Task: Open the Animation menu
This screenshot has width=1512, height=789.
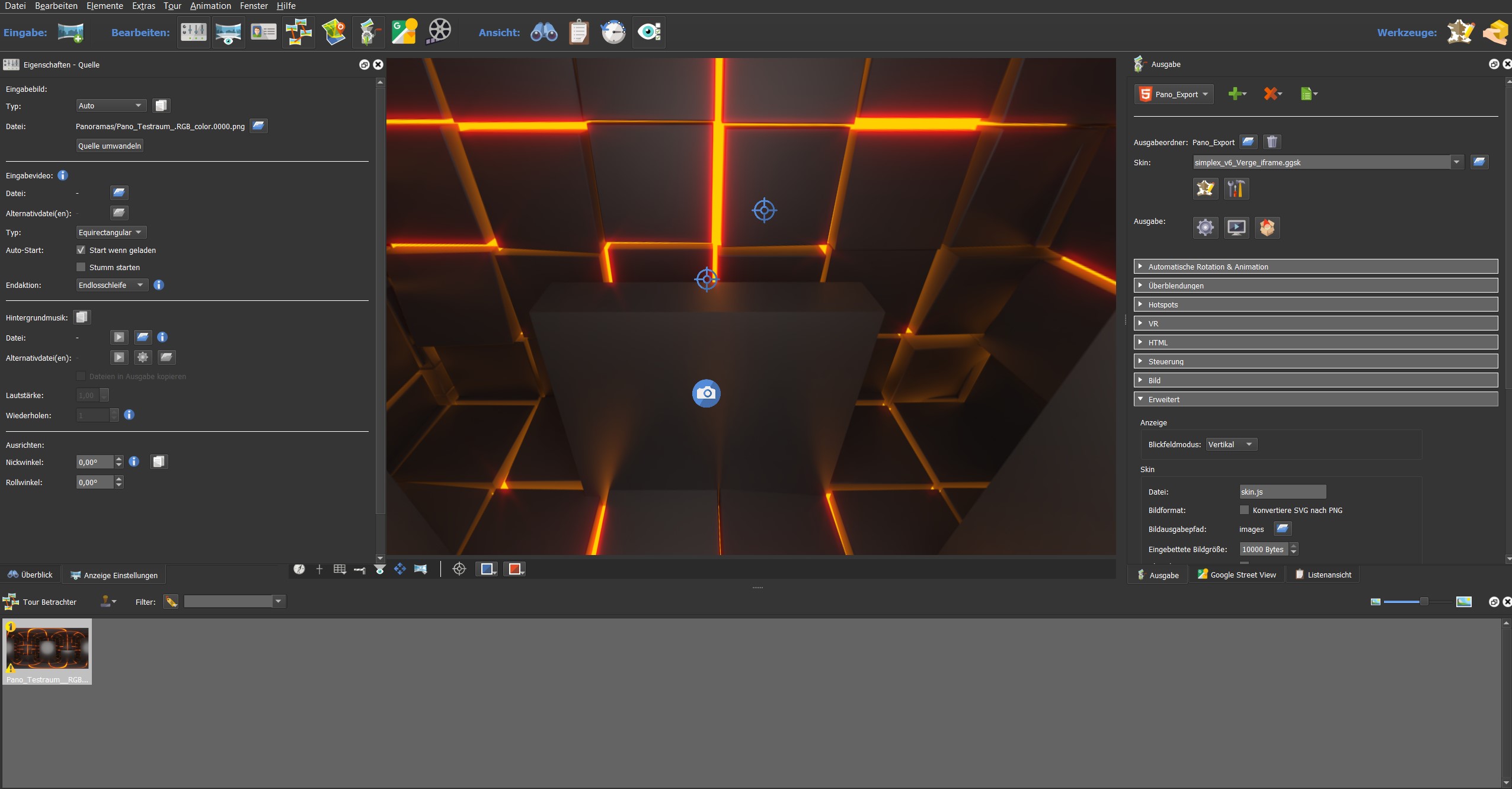Action: click(x=210, y=6)
